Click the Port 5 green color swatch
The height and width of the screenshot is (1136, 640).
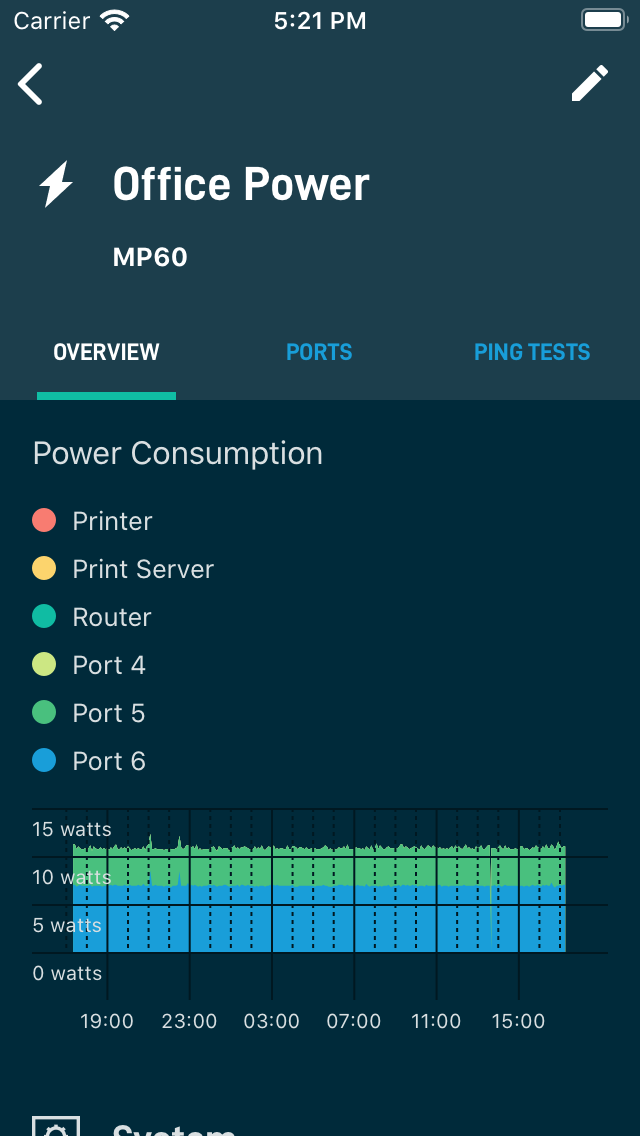43,711
